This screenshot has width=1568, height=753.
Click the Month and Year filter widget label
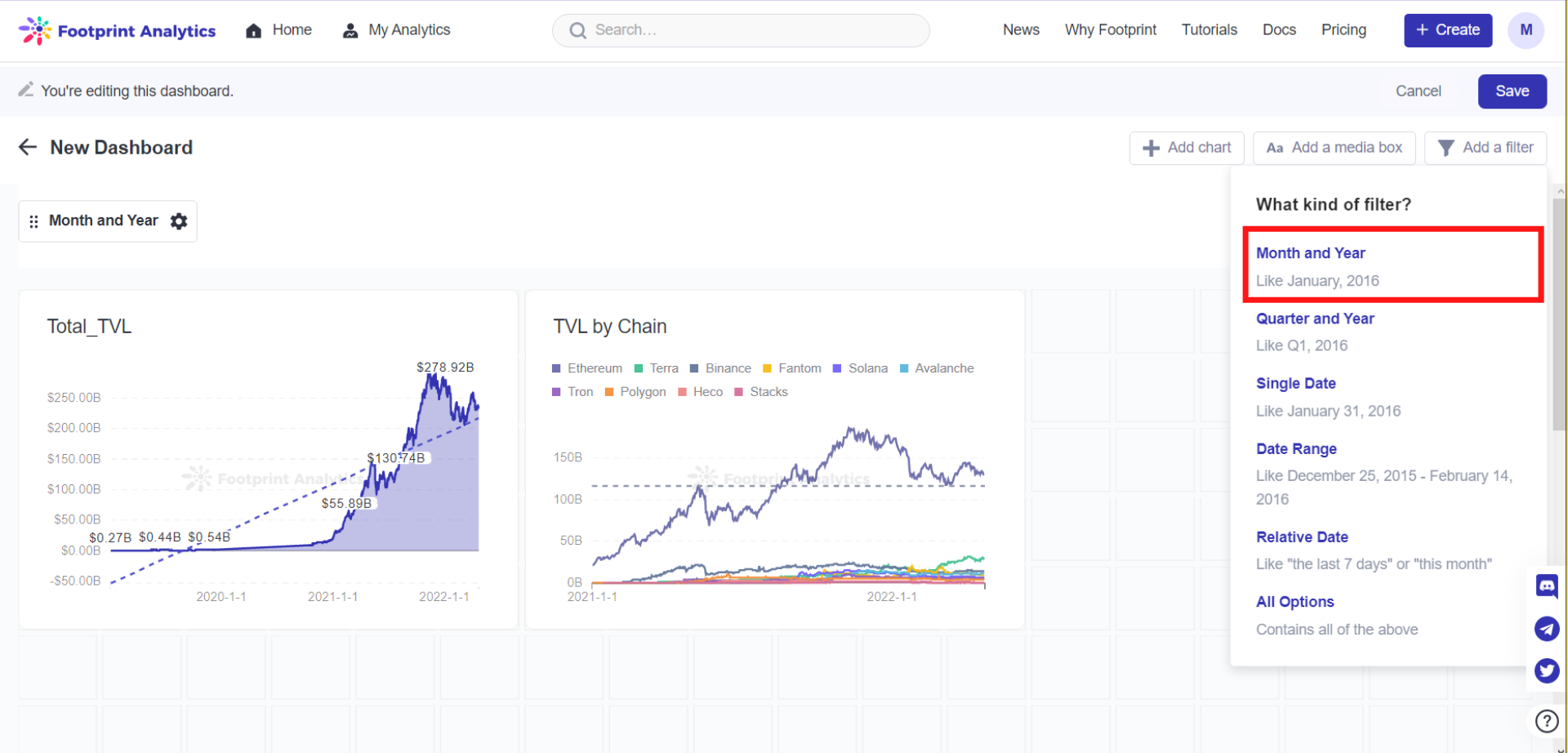click(x=104, y=221)
